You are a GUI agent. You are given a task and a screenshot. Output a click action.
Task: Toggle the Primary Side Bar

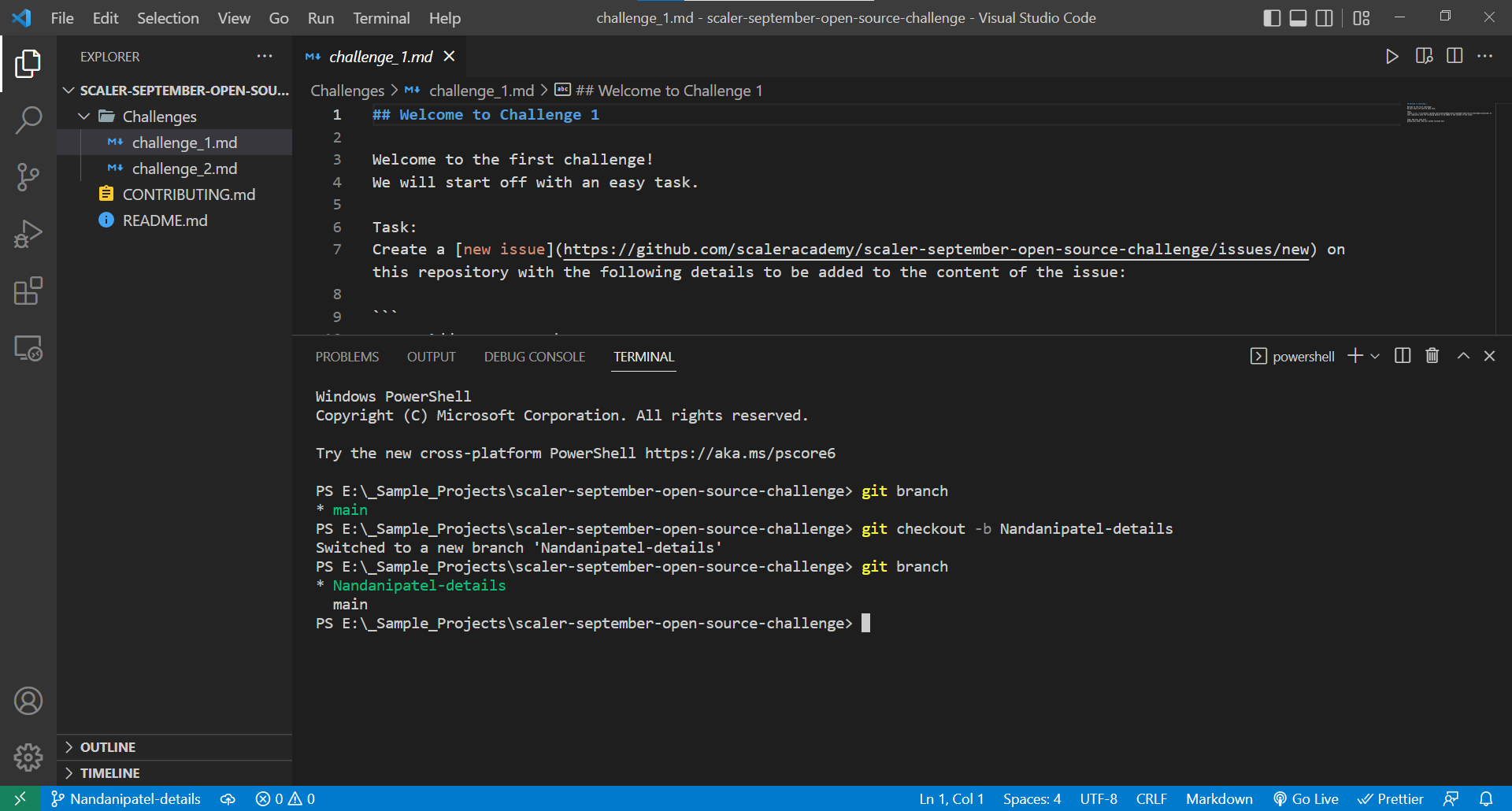tap(1271, 17)
